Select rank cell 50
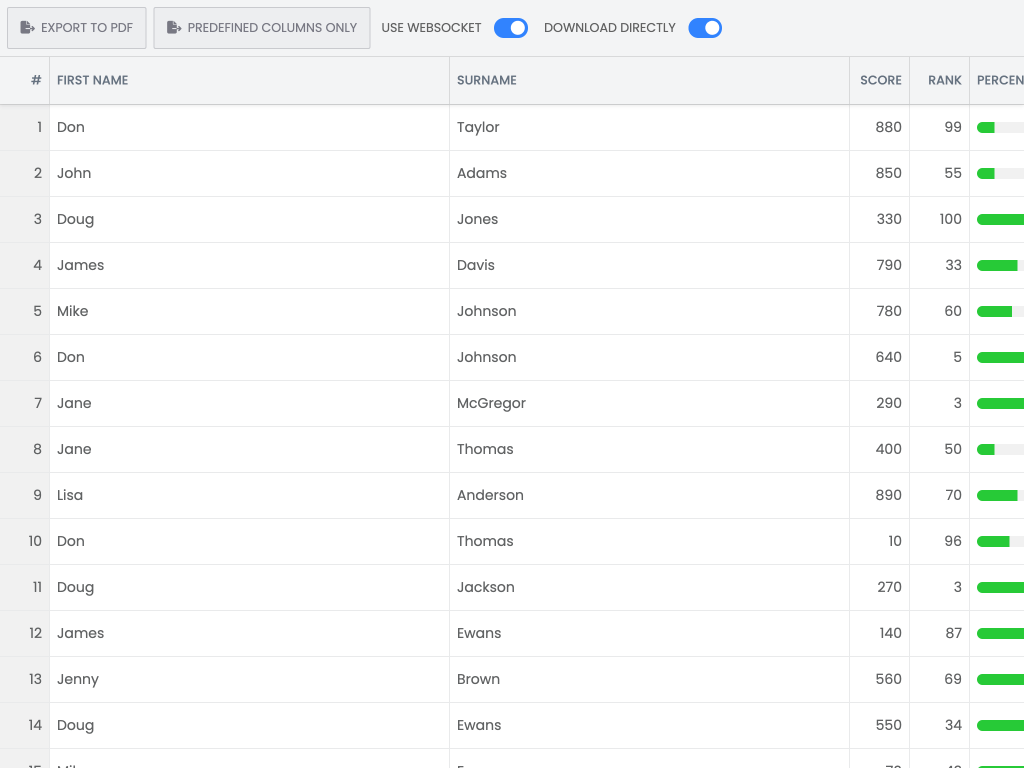 pos(939,449)
